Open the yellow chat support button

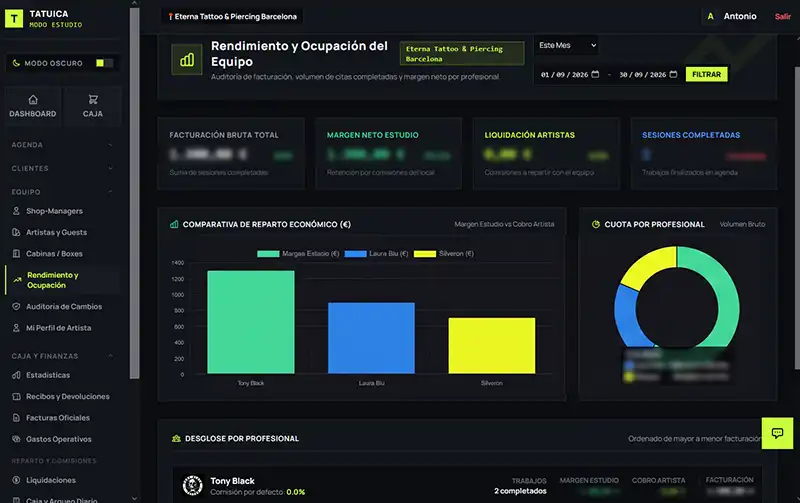(x=777, y=433)
